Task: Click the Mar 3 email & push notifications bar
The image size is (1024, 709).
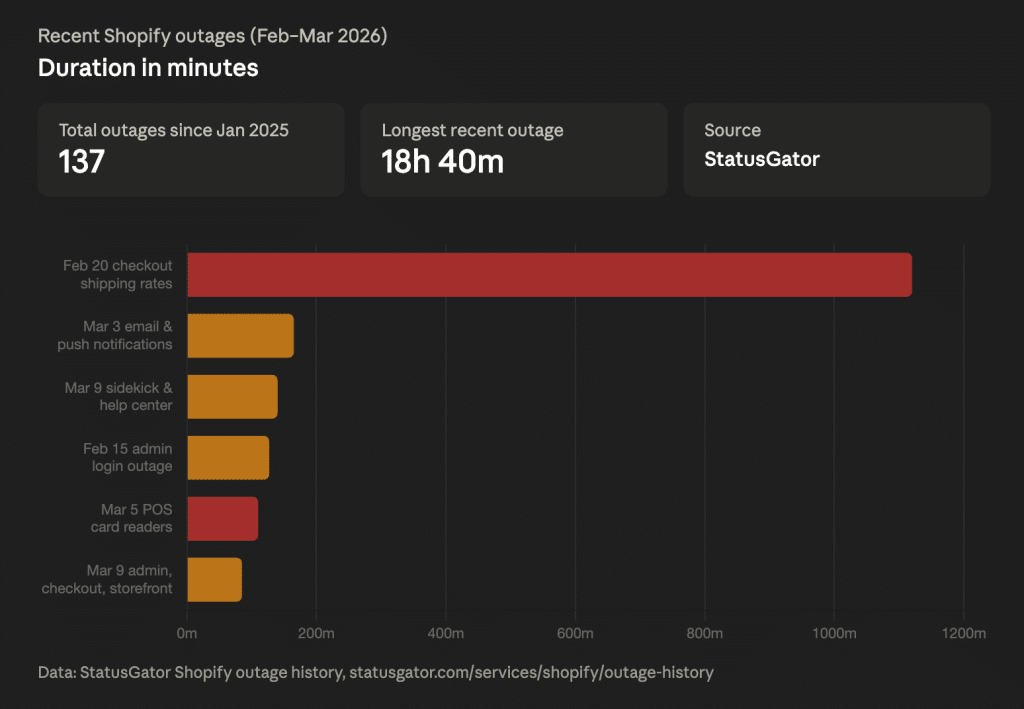Action: [x=240, y=336]
